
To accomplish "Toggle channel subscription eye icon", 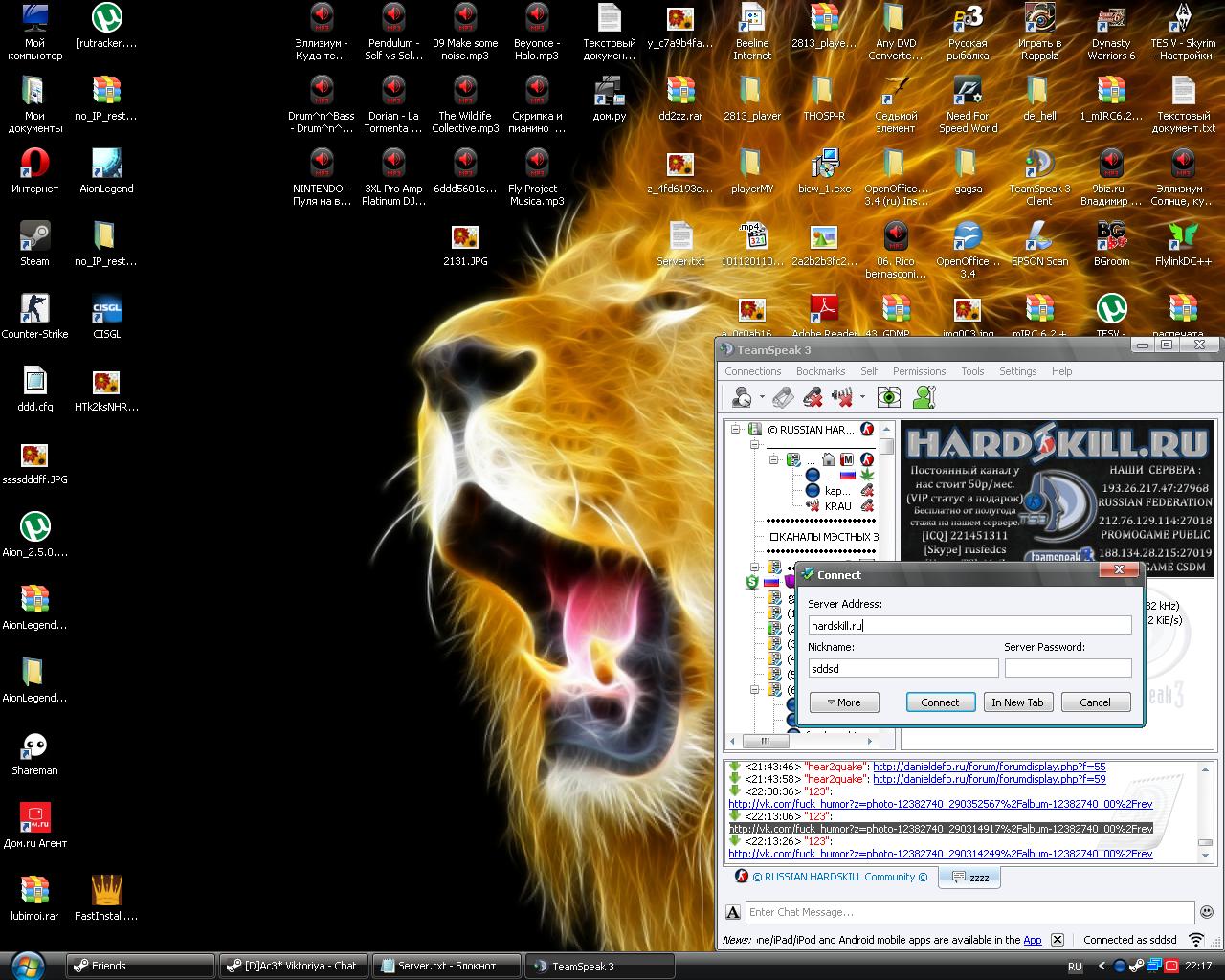I will pos(889,396).
